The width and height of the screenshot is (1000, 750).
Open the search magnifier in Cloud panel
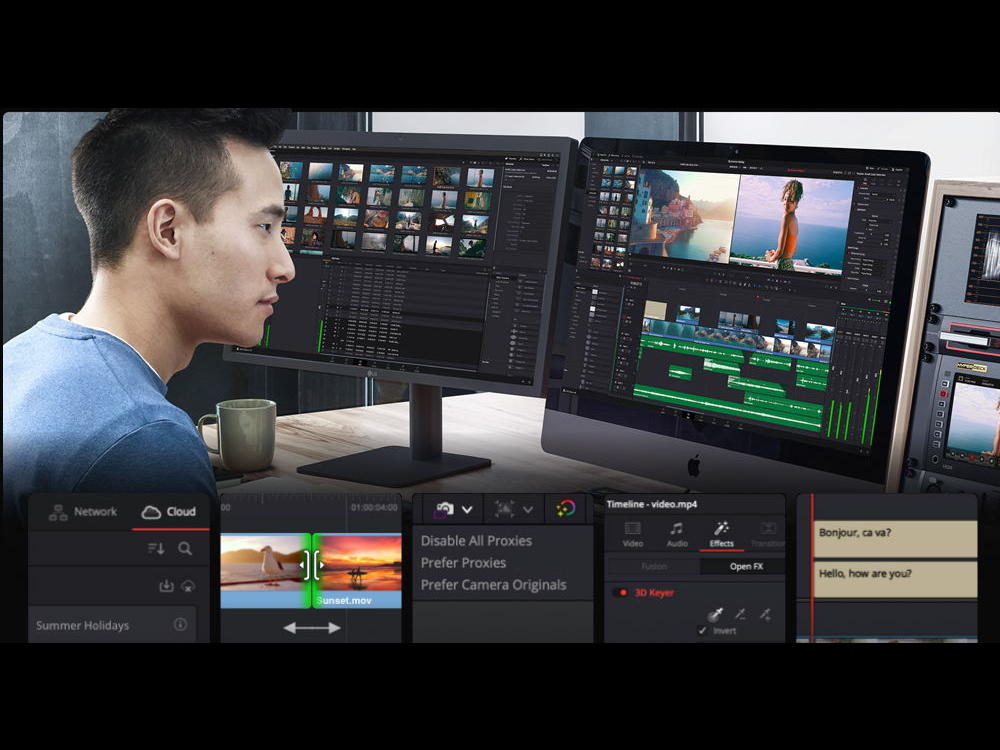185,548
